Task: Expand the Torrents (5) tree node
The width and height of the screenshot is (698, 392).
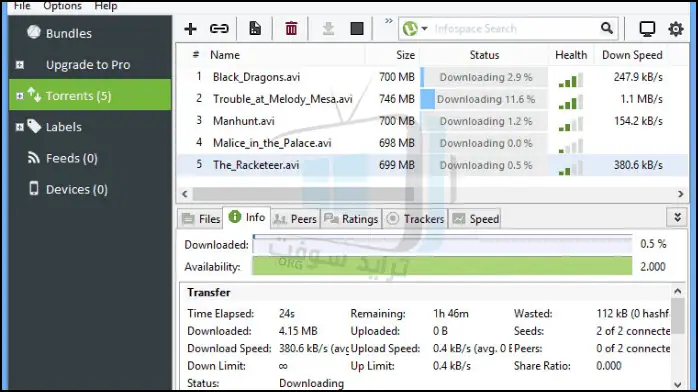Action: tap(20, 96)
